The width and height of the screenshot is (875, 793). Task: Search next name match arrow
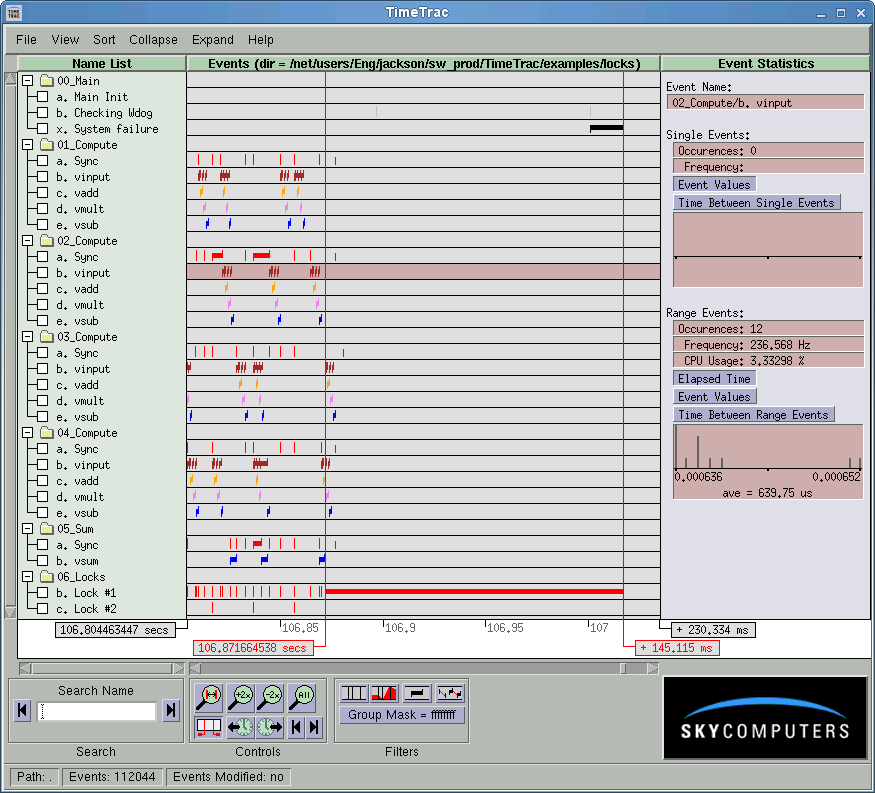tap(171, 710)
